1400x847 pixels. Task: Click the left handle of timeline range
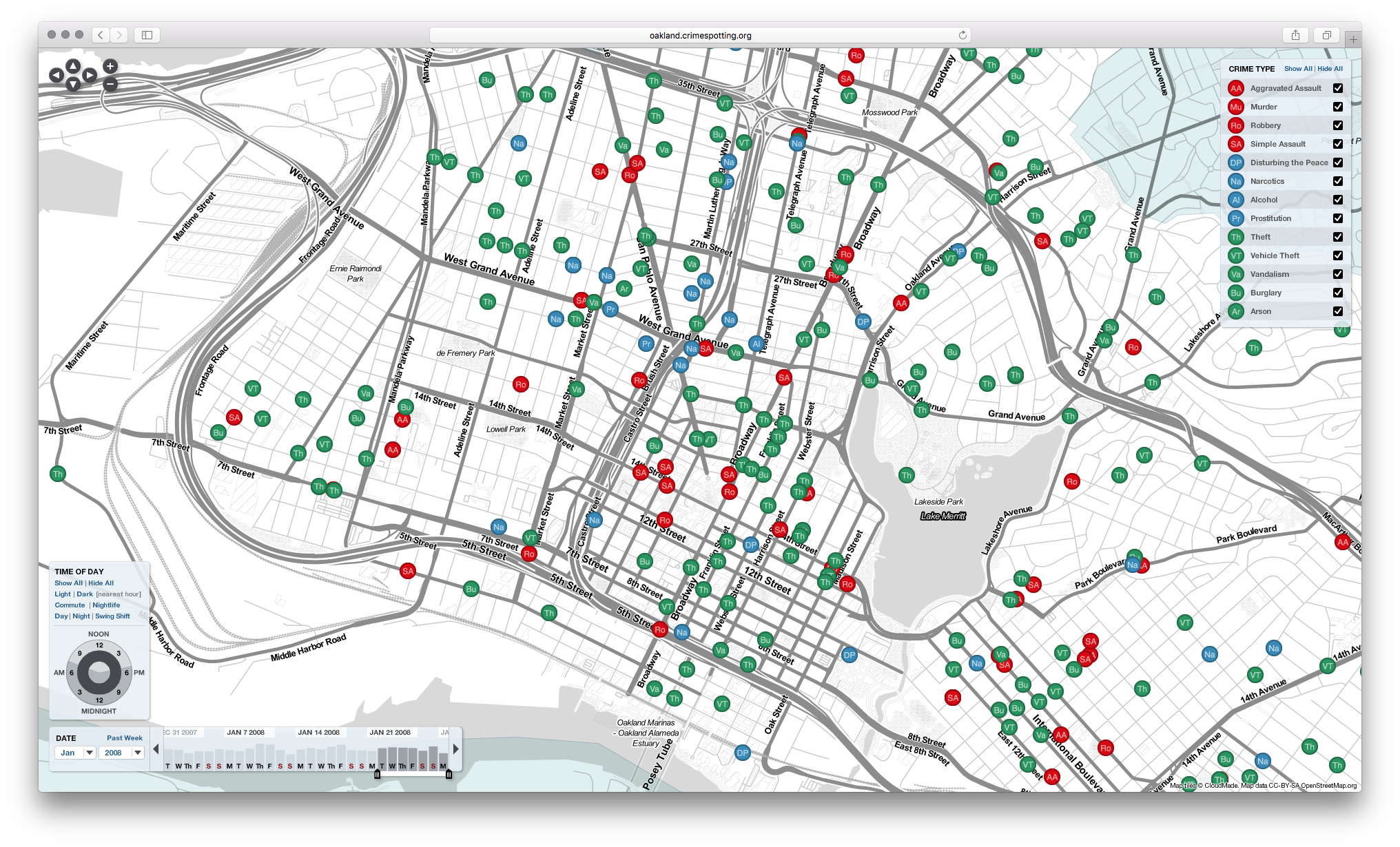(377, 774)
